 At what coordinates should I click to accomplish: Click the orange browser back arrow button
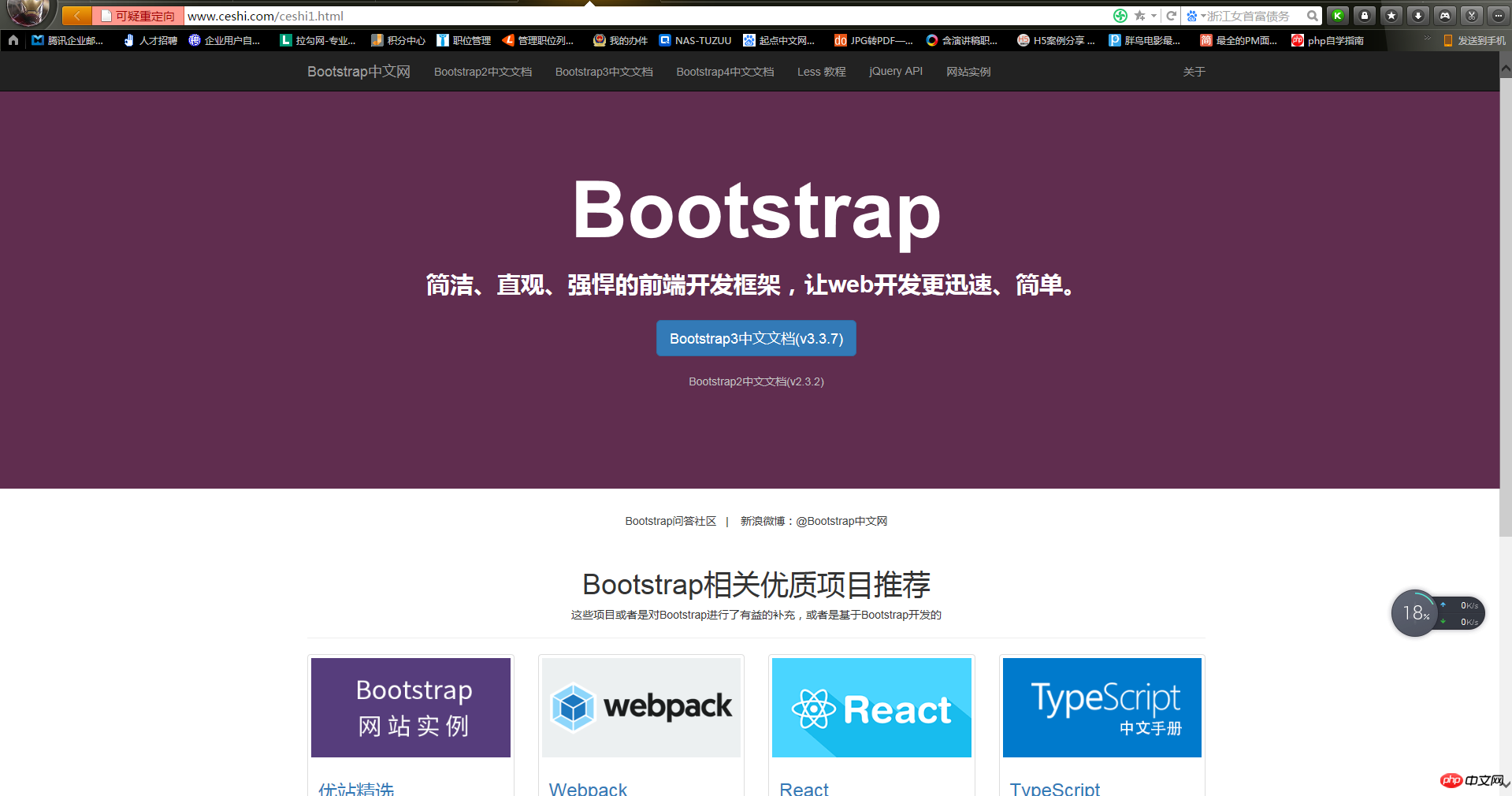(76, 16)
